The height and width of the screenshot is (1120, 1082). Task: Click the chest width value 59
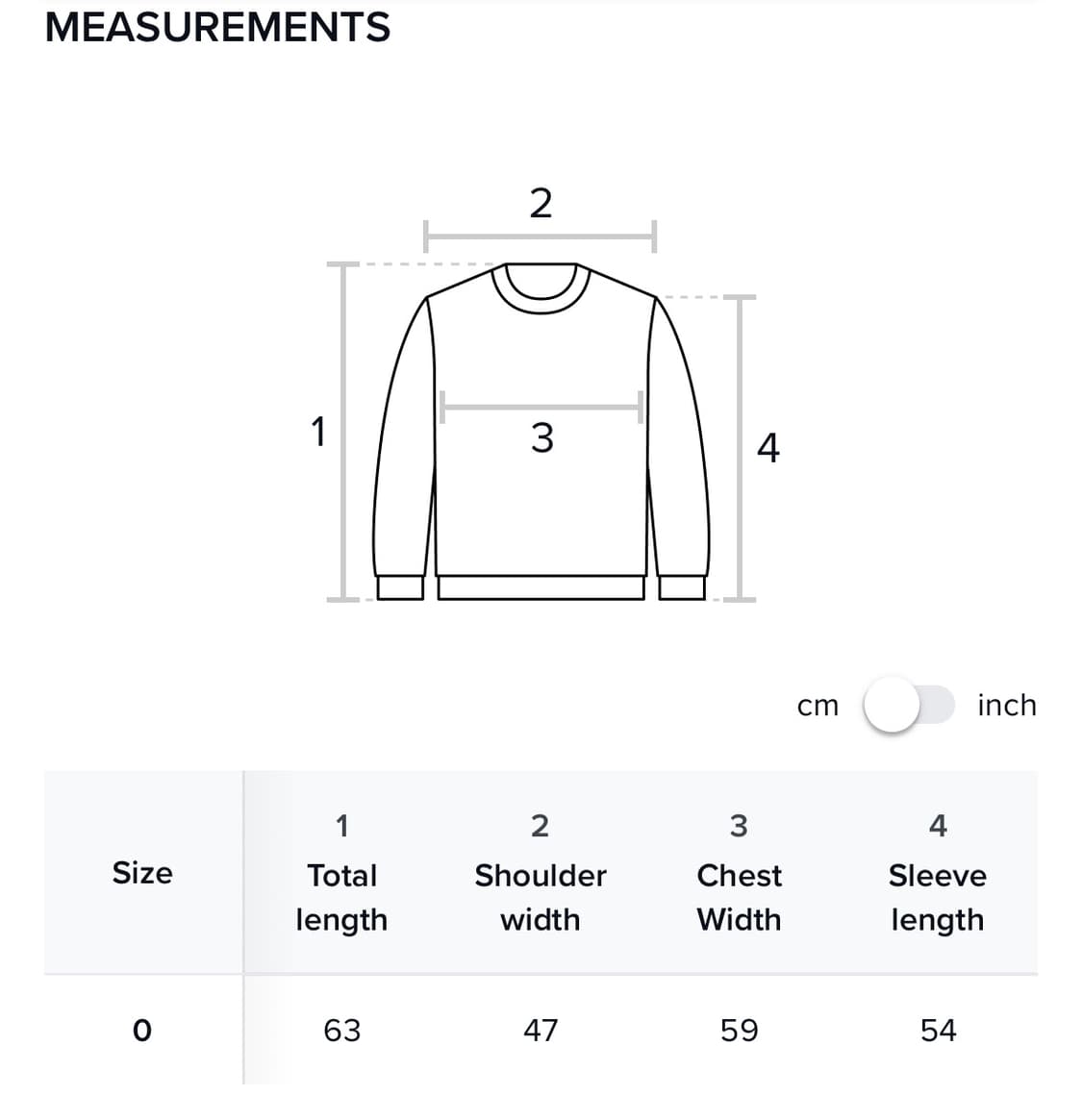point(739,1031)
